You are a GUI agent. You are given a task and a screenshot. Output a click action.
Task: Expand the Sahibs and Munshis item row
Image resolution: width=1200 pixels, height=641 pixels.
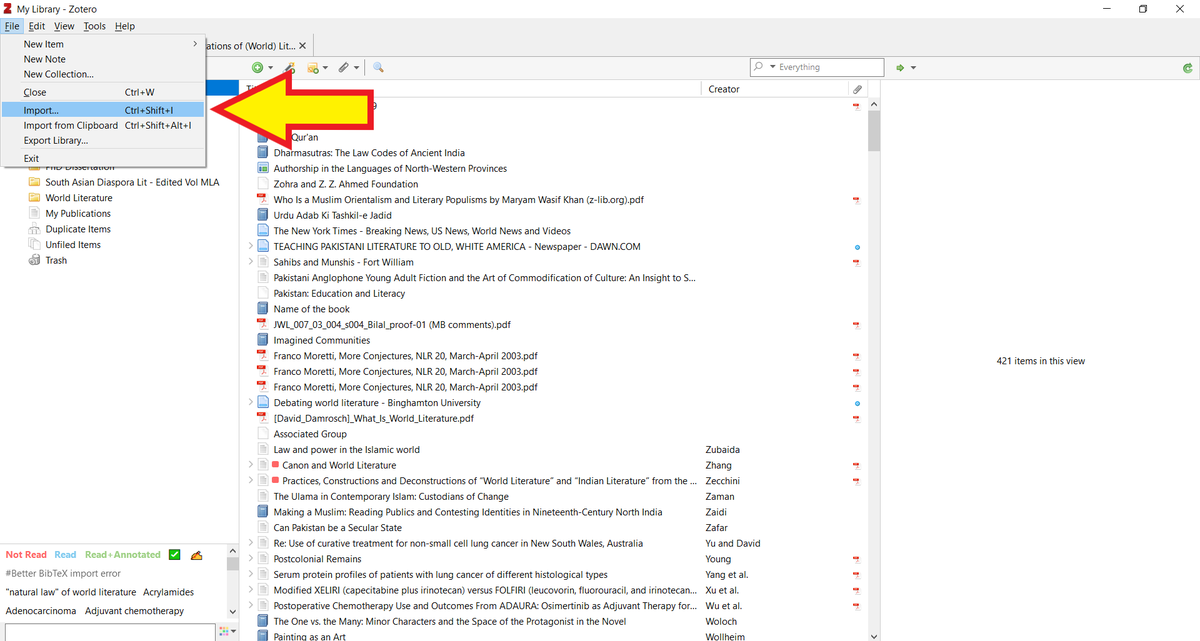(x=250, y=262)
